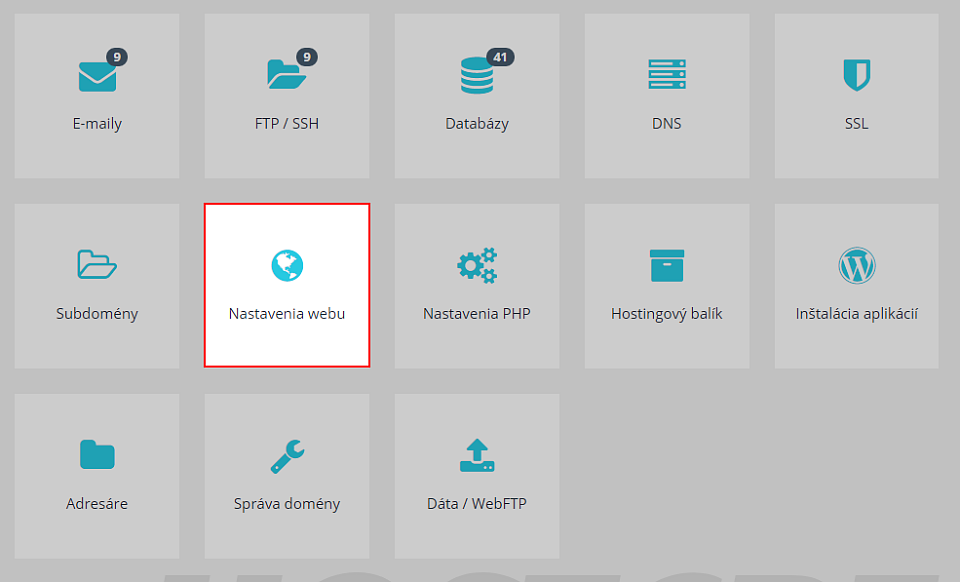Screen dimensions: 960x582
Task: Open the Nastavenia PHP gears icon
Action: 477,265
